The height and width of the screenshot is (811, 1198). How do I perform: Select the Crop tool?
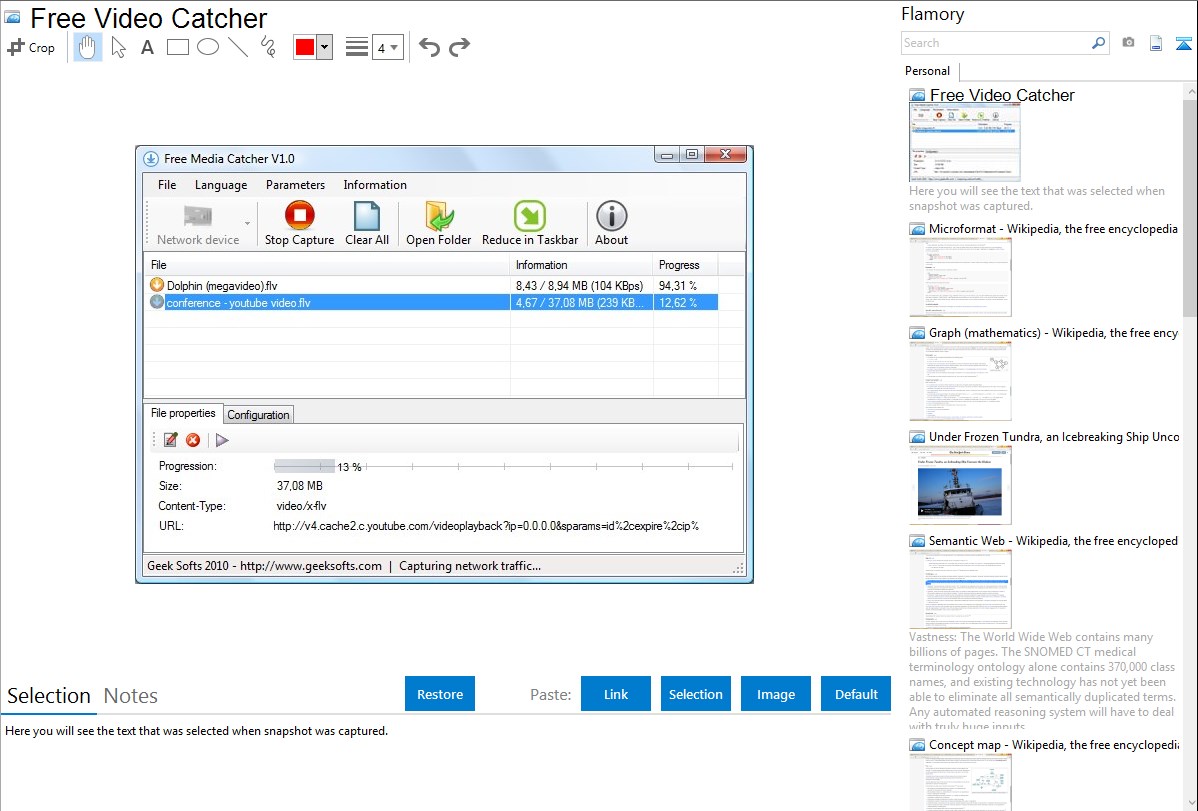[31, 47]
